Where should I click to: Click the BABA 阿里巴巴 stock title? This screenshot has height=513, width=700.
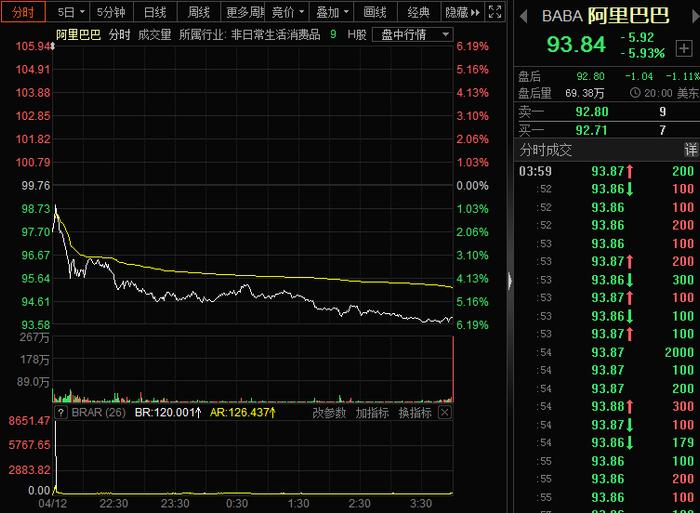(605, 16)
